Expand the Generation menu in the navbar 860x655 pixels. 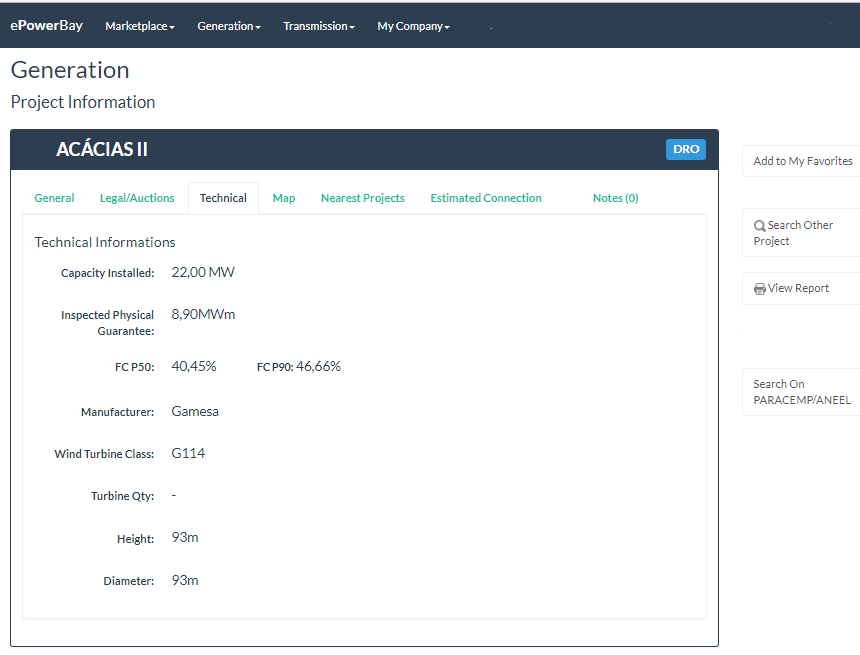pos(229,26)
